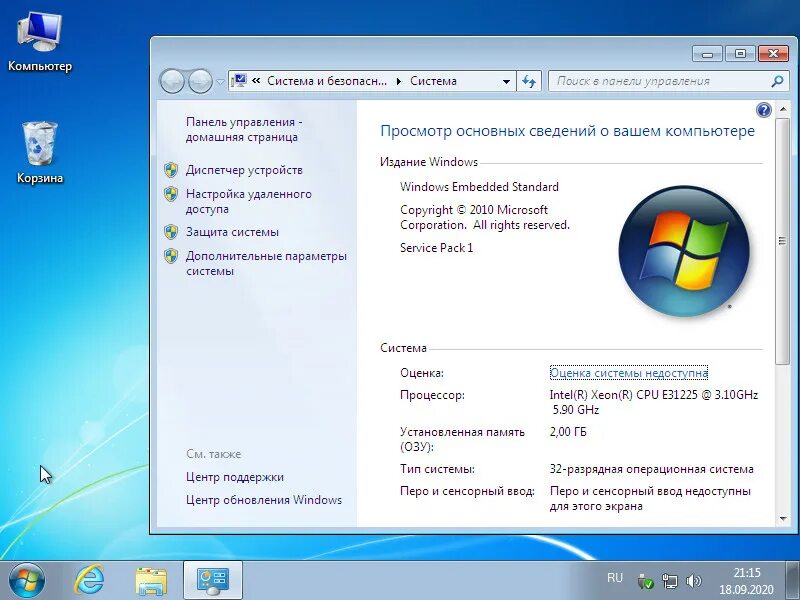Click the scrollbar up arrow
This screenshot has height=600, width=800.
tap(783, 109)
